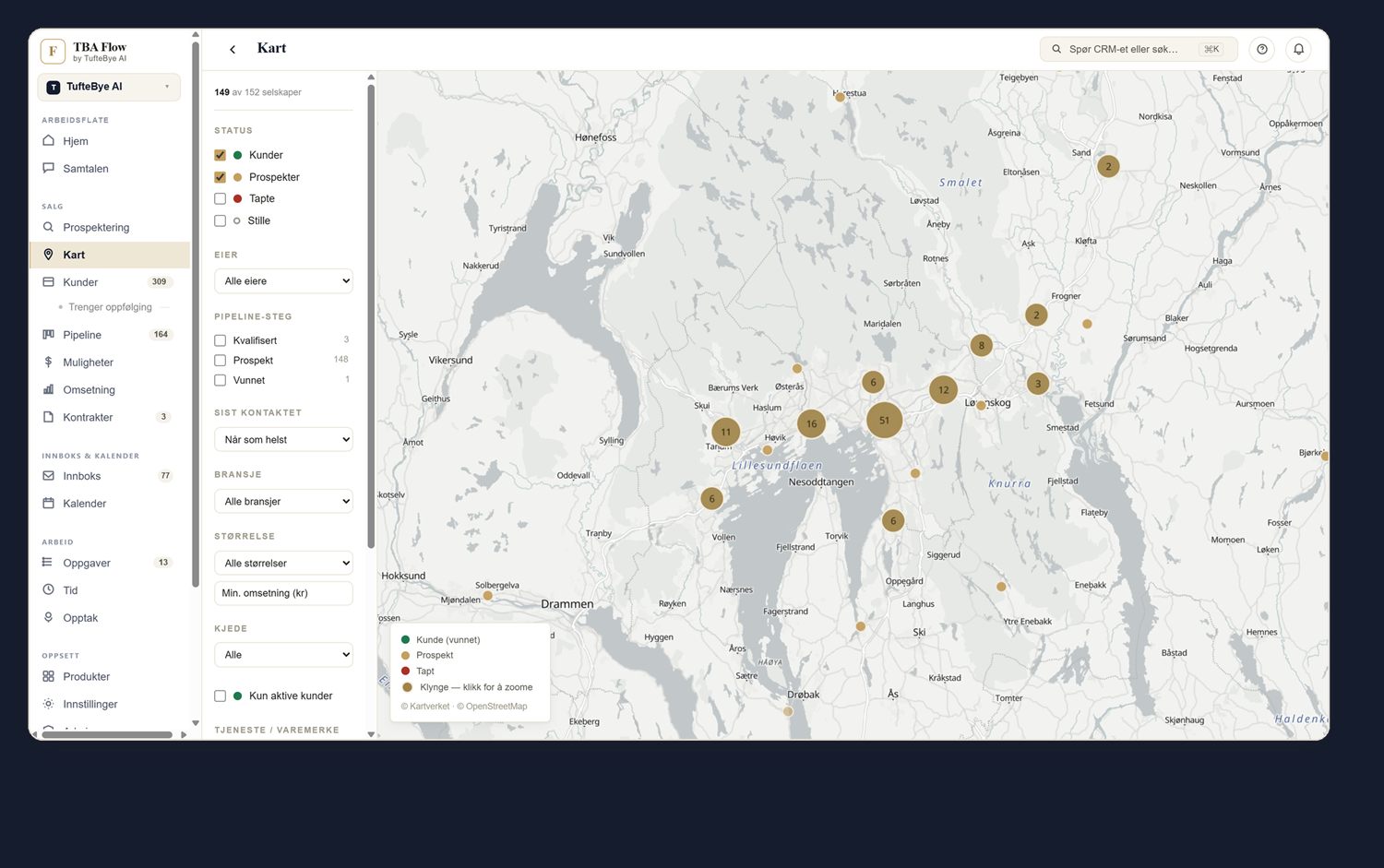1384x868 pixels.
Task: Click the Kunder count badge 309
Action: click(x=160, y=281)
